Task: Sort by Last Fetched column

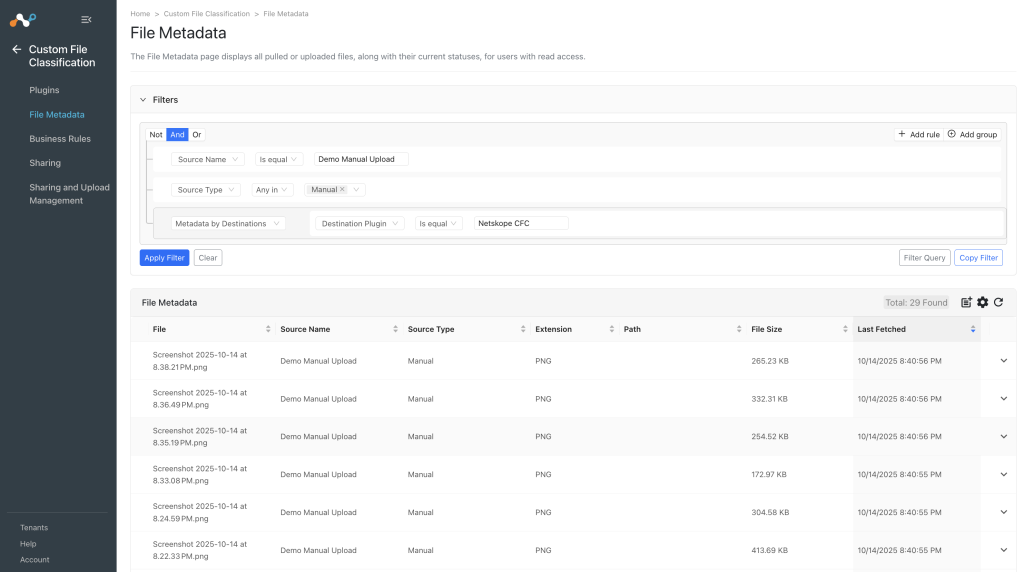Action: click(x=973, y=329)
